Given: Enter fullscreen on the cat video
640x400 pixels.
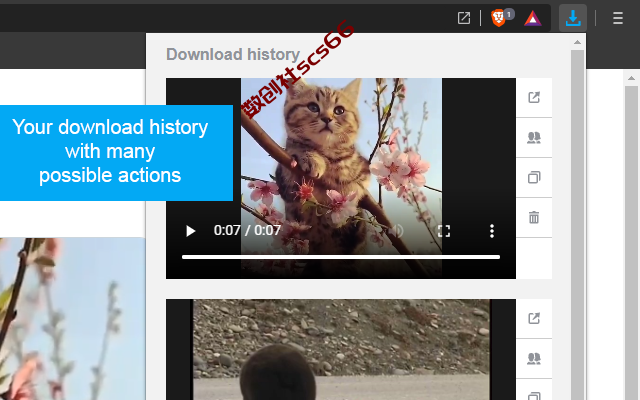Looking at the screenshot, I should point(444,231).
